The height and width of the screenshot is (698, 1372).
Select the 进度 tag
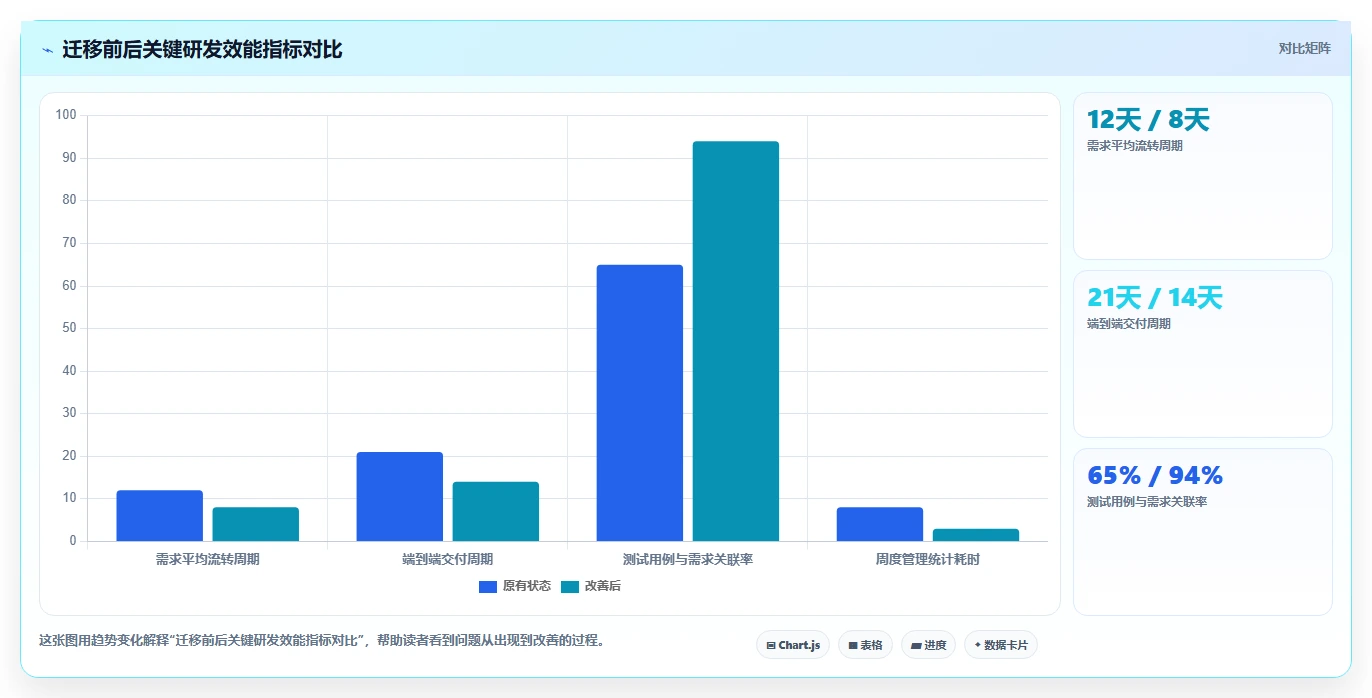click(928, 645)
